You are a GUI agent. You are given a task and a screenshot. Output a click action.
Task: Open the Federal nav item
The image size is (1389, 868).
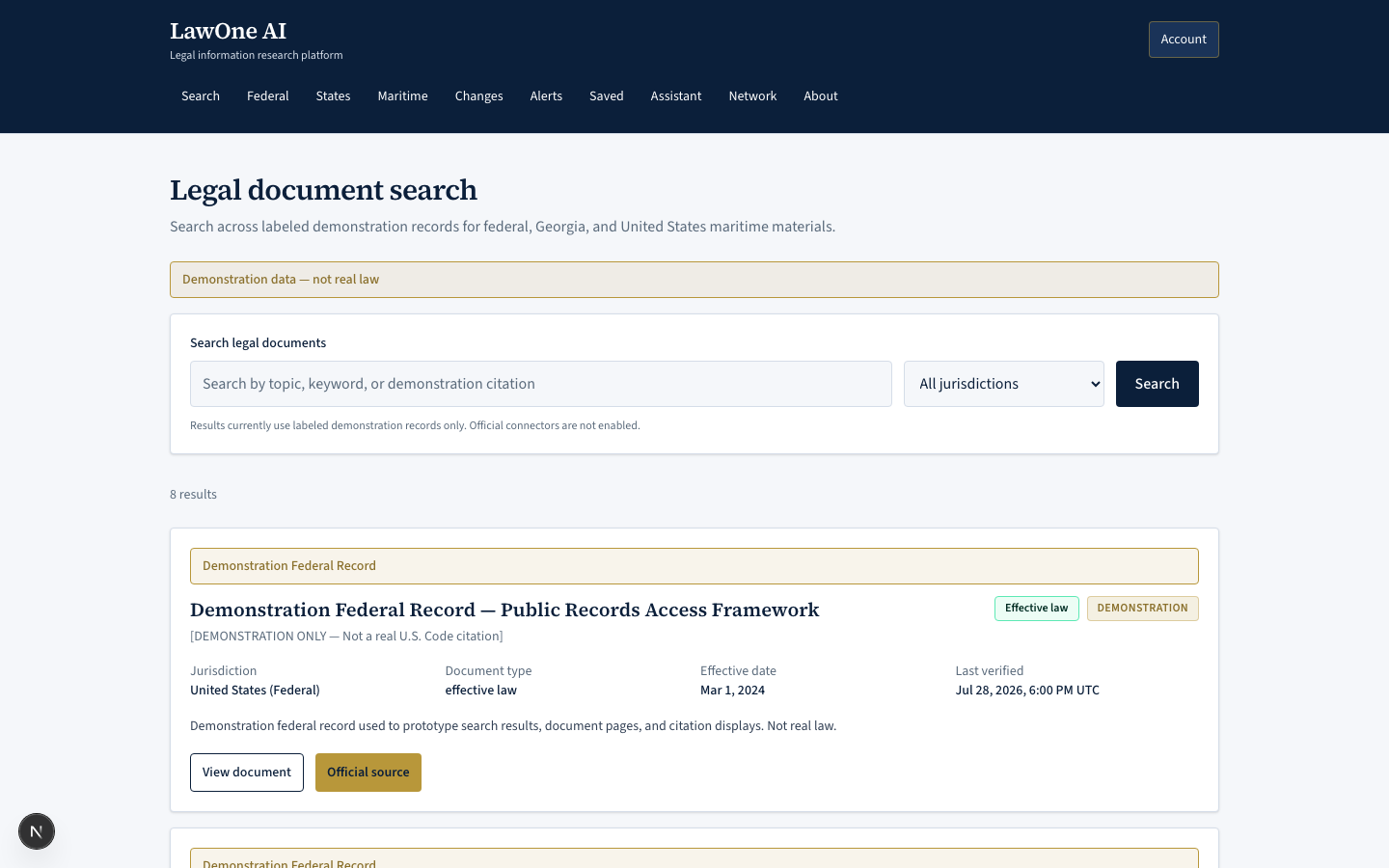[x=268, y=96]
